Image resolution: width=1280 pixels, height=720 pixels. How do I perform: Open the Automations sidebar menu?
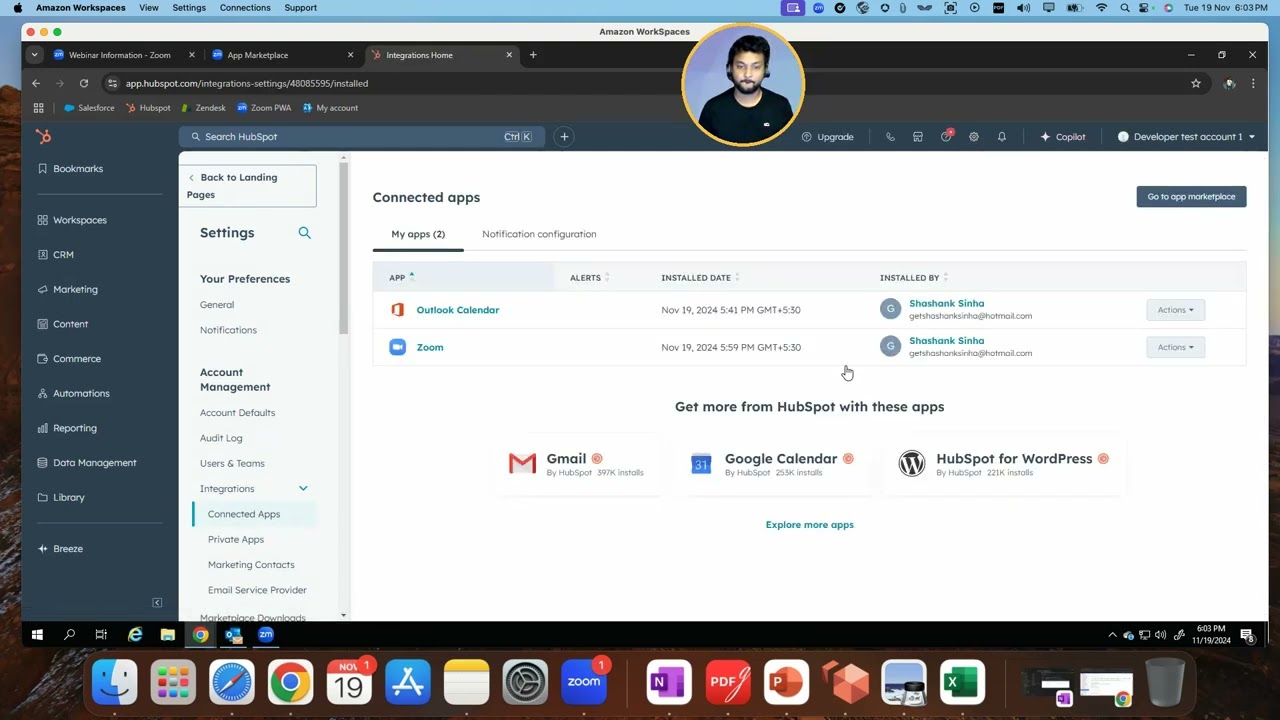click(x=73, y=393)
